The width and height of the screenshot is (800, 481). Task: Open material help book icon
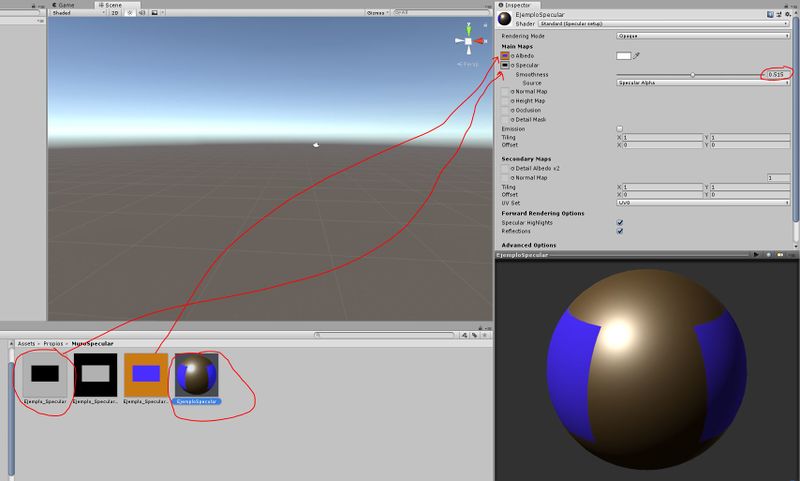coord(770,14)
